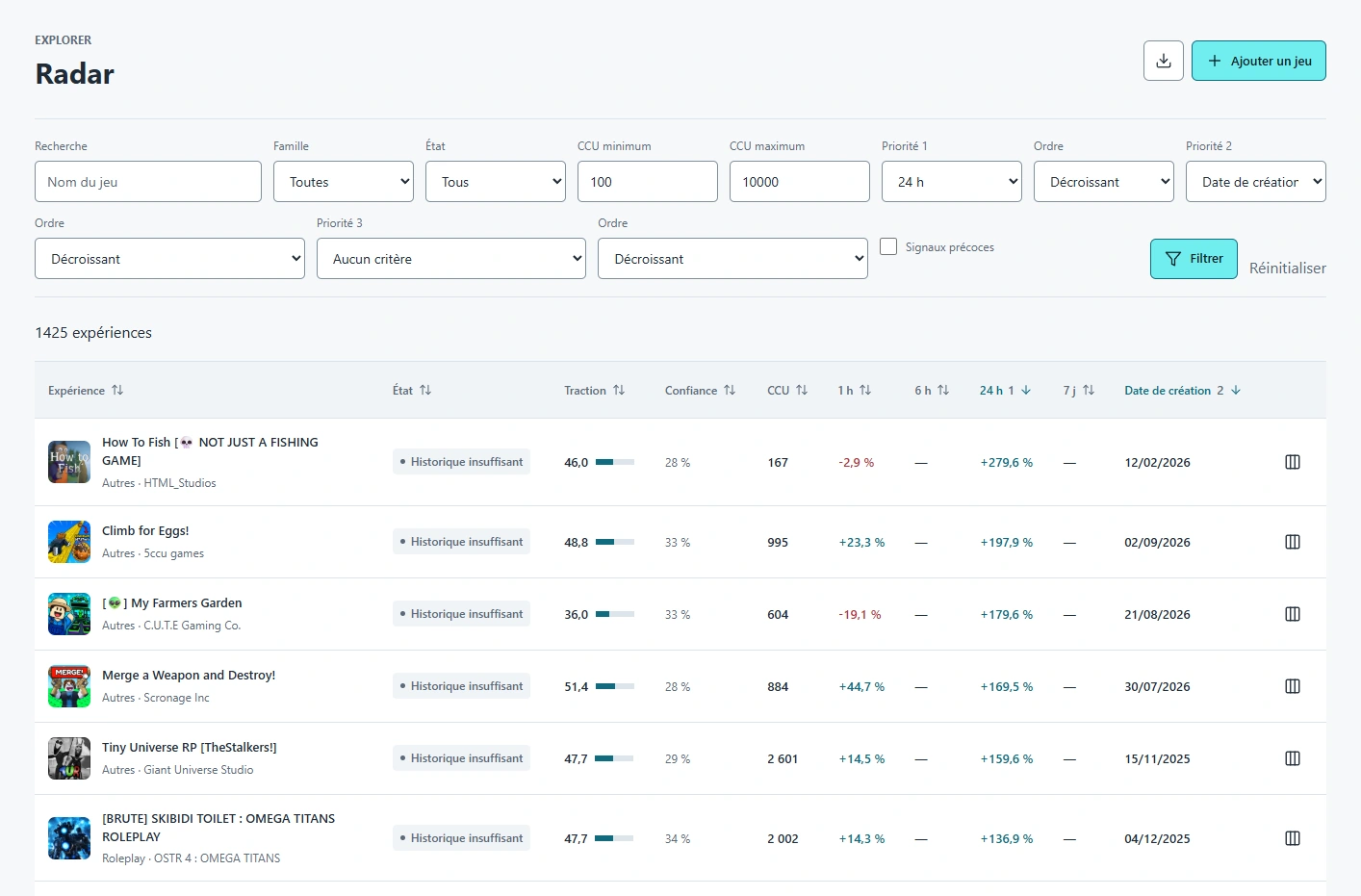
Task: Click the Filtrer button
Action: pyautogui.click(x=1194, y=259)
